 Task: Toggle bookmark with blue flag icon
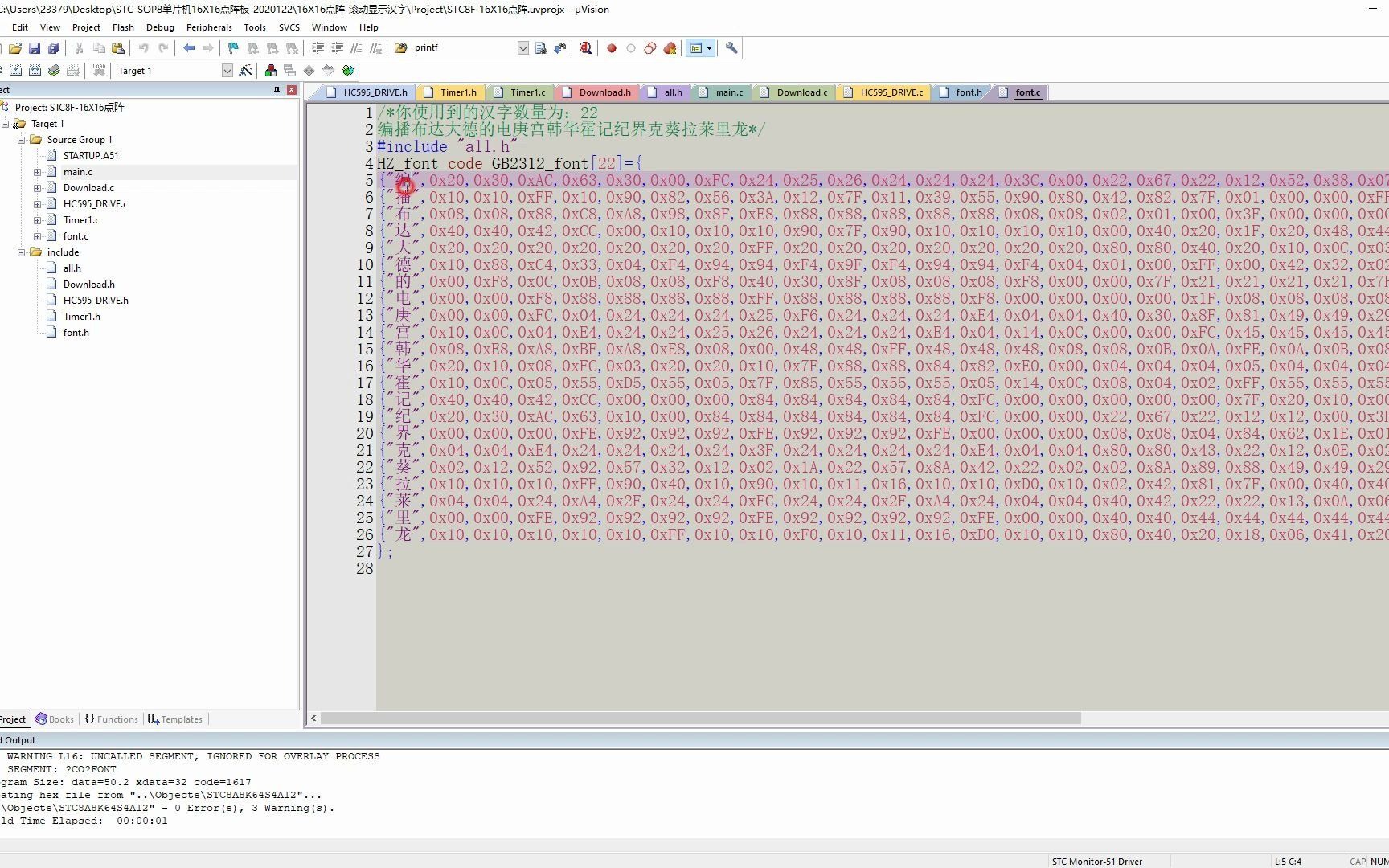[233, 48]
